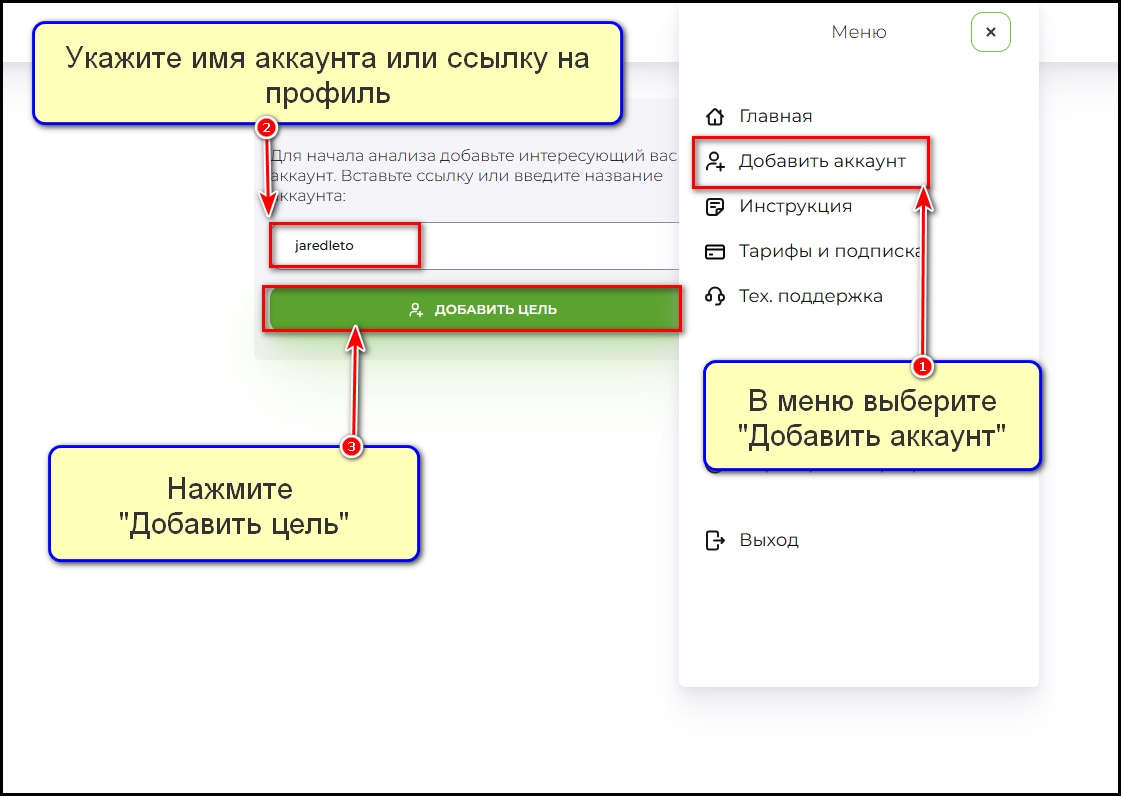Click the red step marker numbered 2
Image resolution: width=1121 pixels, height=796 pixels.
266,128
